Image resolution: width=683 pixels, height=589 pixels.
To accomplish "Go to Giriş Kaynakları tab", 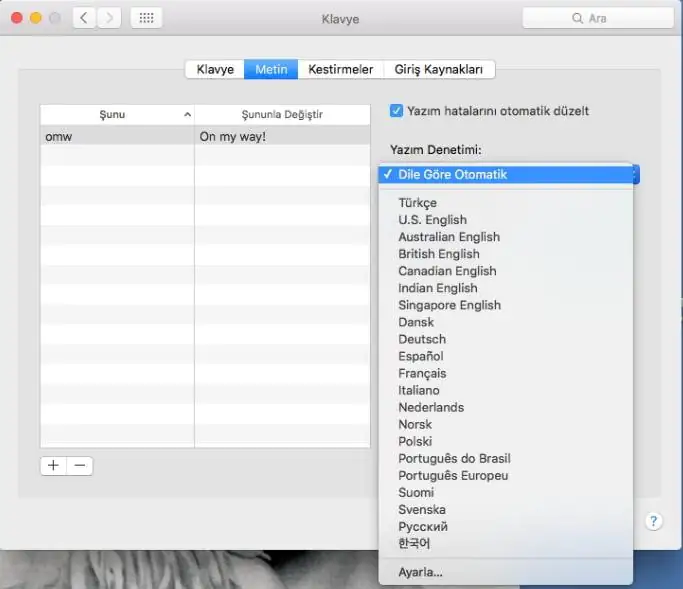I will (438, 69).
